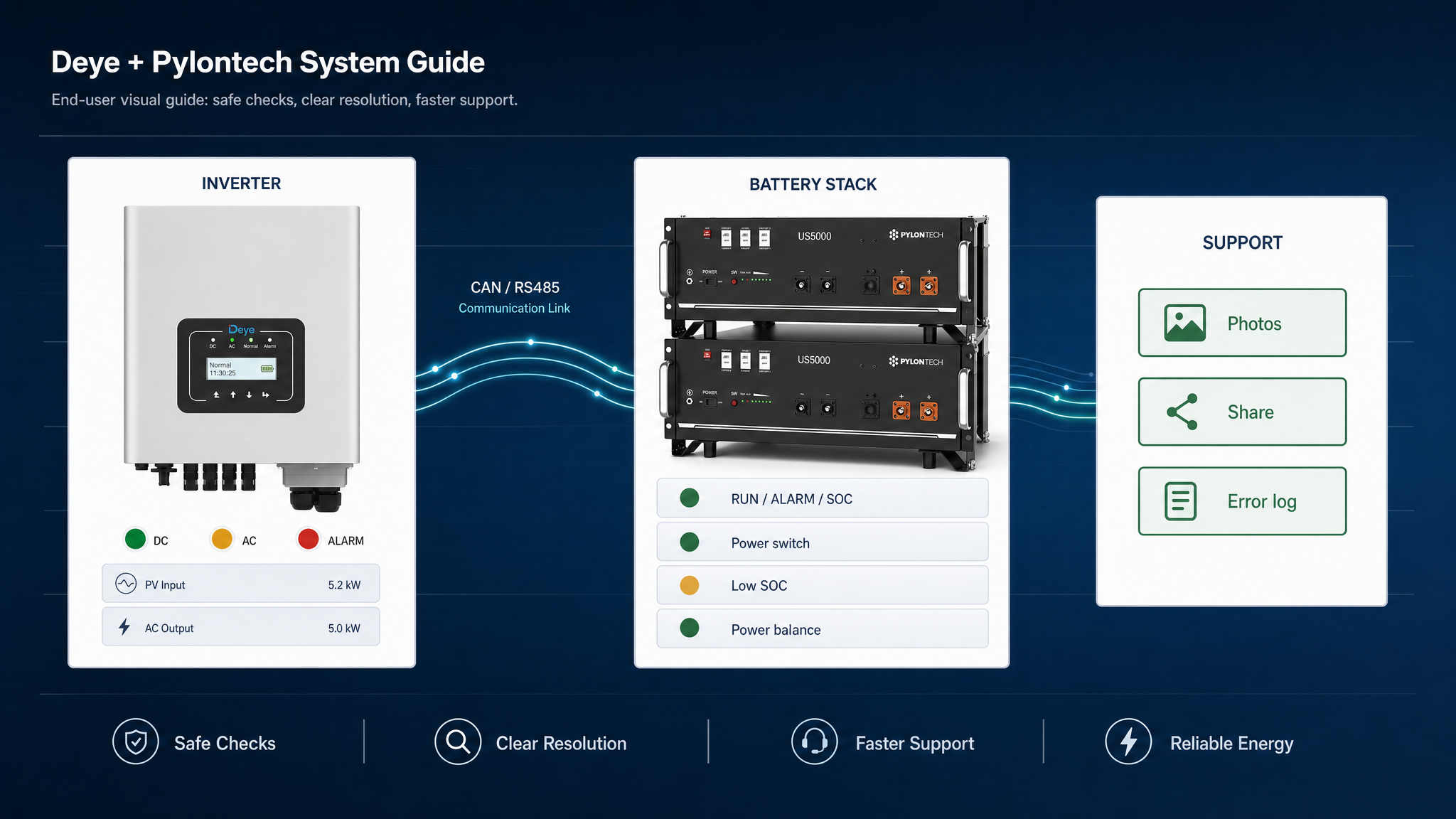1456x819 pixels.
Task: Click the inverter LCD showing Normal 11:30:25
Action: [x=242, y=369]
